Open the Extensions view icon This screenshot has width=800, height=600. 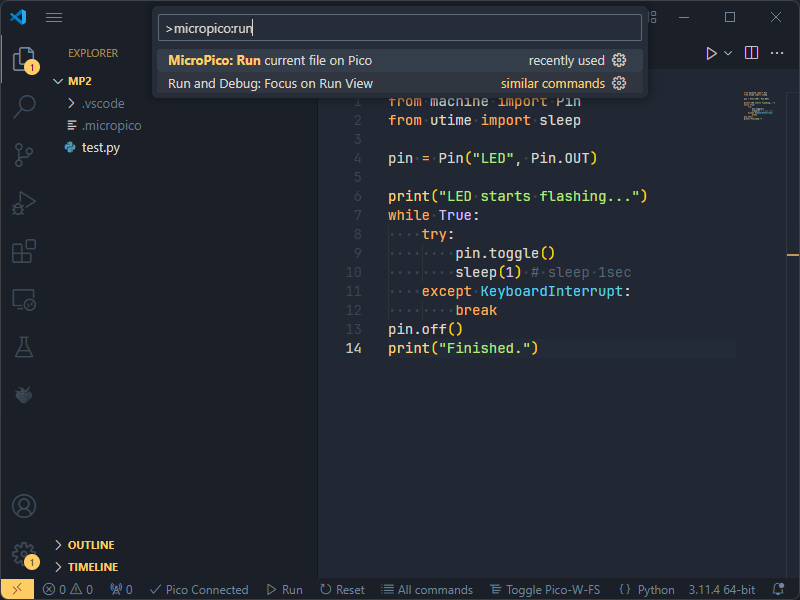pos(24,251)
